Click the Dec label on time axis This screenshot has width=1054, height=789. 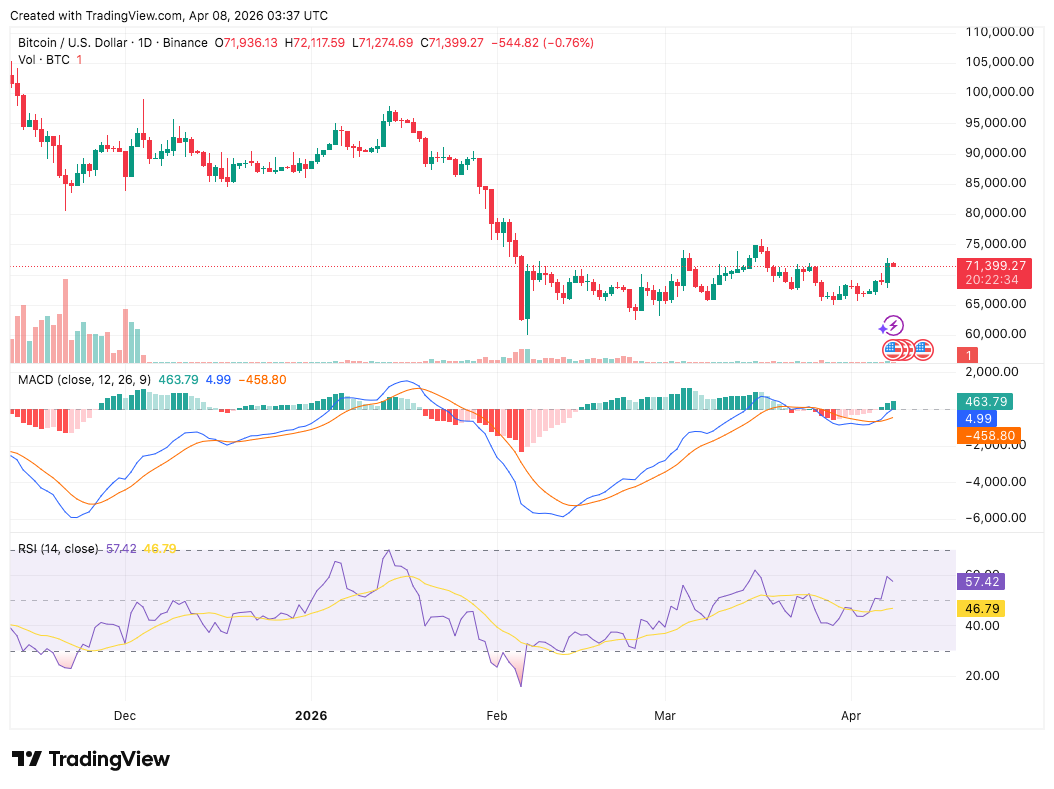coord(126,716)
